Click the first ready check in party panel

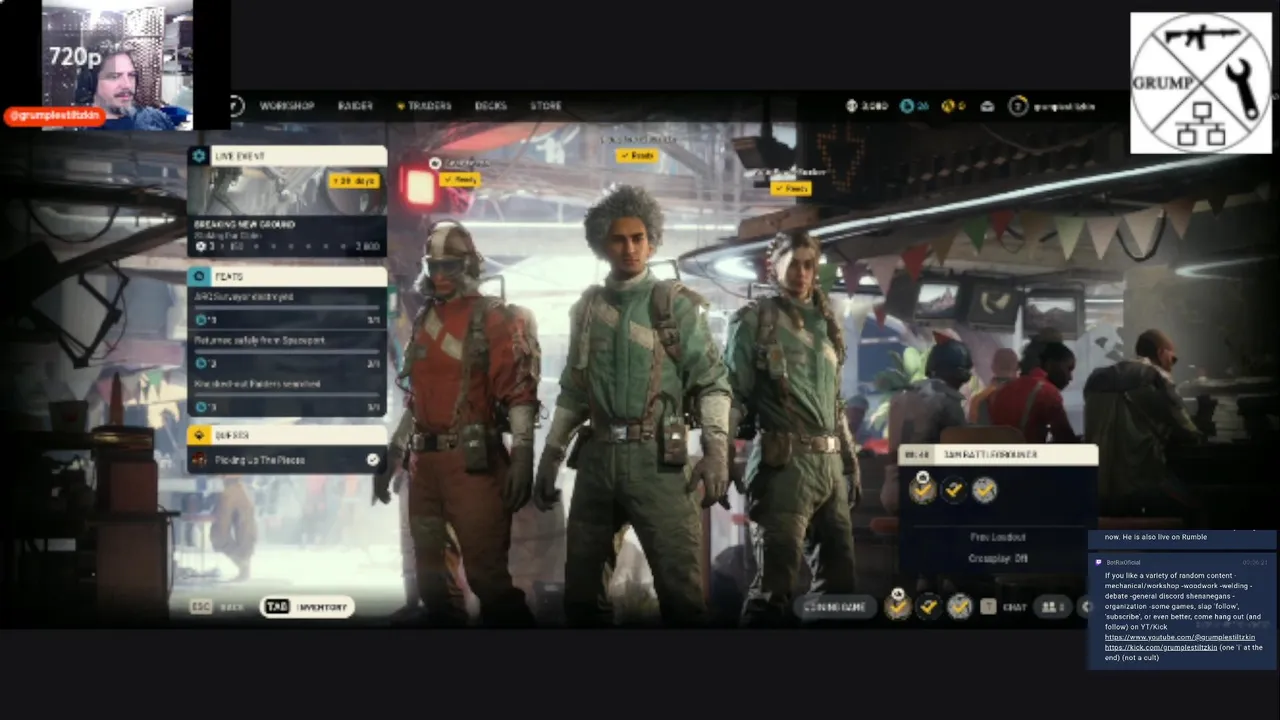coord(922,489)
